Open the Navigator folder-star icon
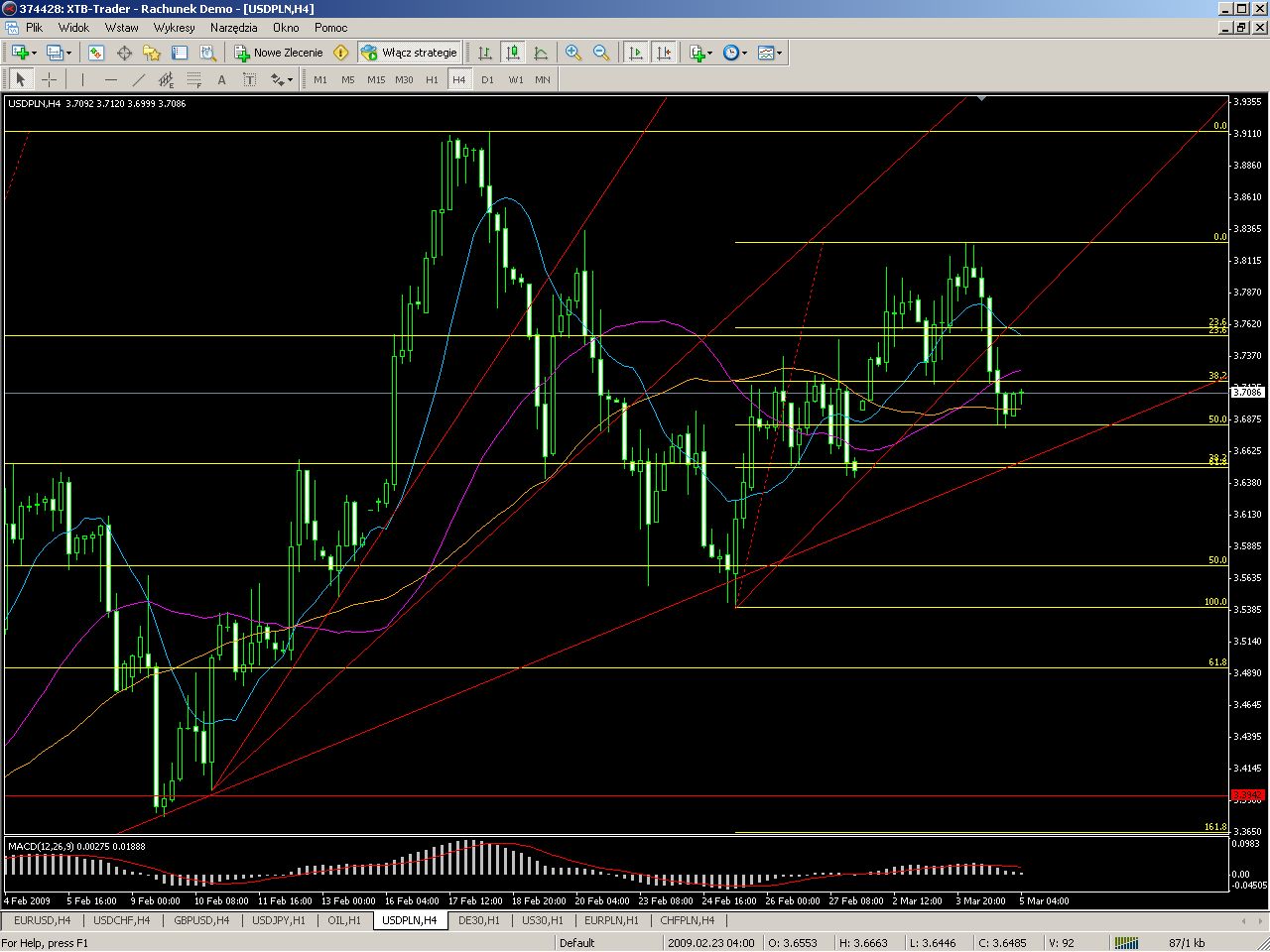The height and width of the screenshot is (952, 1270). pyautogui.click(x=152, y=53)
